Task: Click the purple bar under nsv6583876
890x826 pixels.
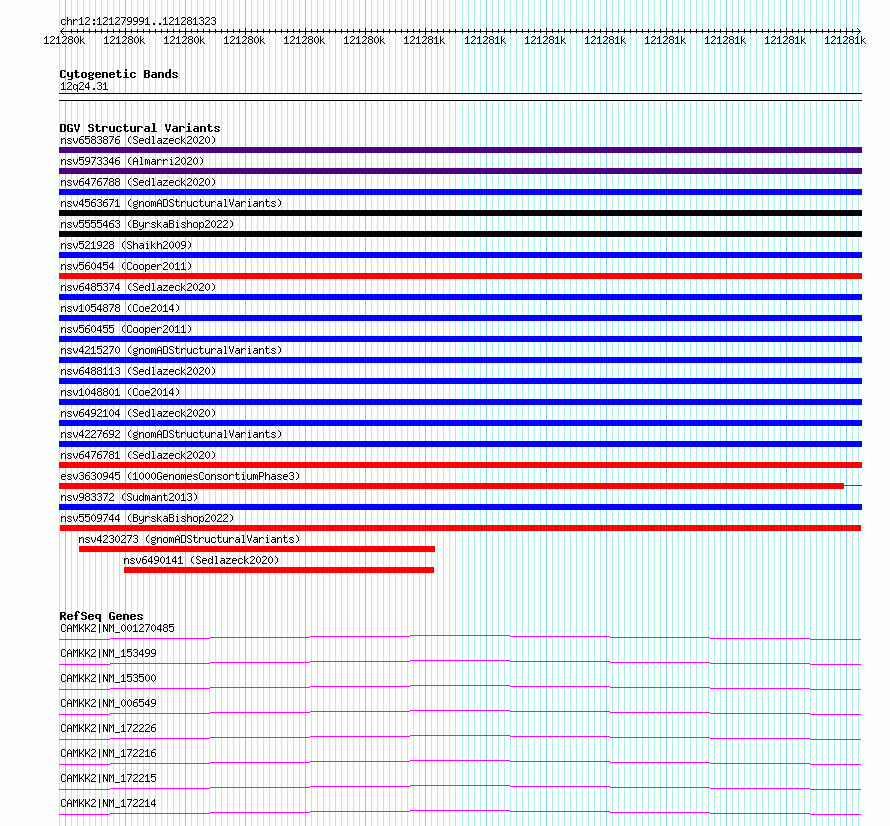Action: (x=460, y=150)
